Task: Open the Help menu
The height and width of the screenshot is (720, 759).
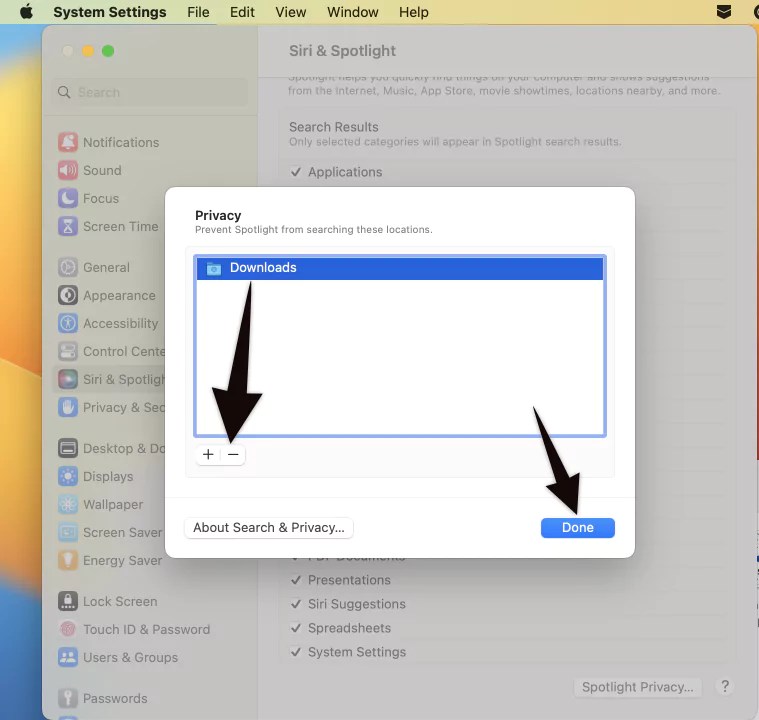Action: [413, 12]
